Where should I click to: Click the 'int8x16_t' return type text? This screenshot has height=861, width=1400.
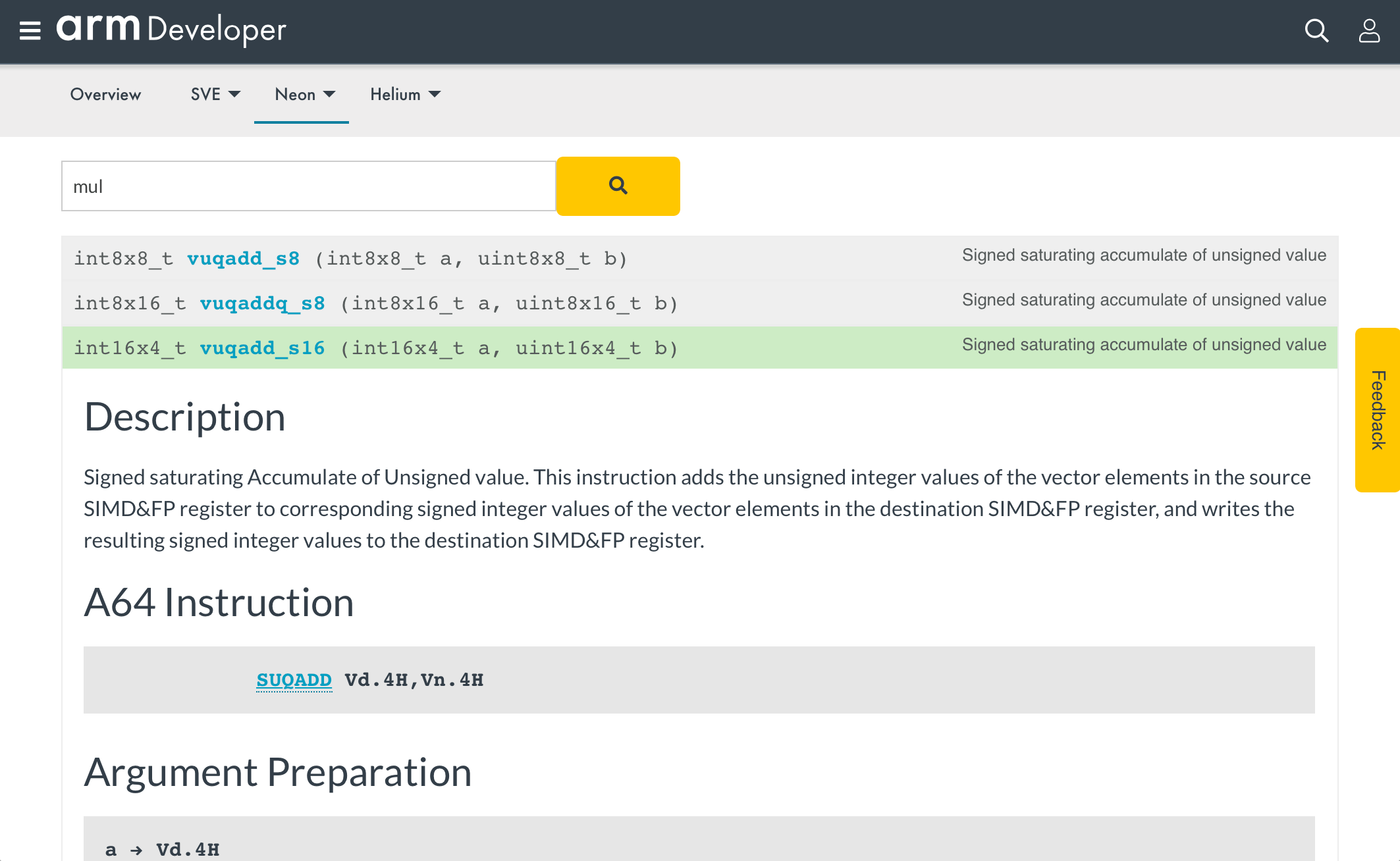(x=130, y=303)
